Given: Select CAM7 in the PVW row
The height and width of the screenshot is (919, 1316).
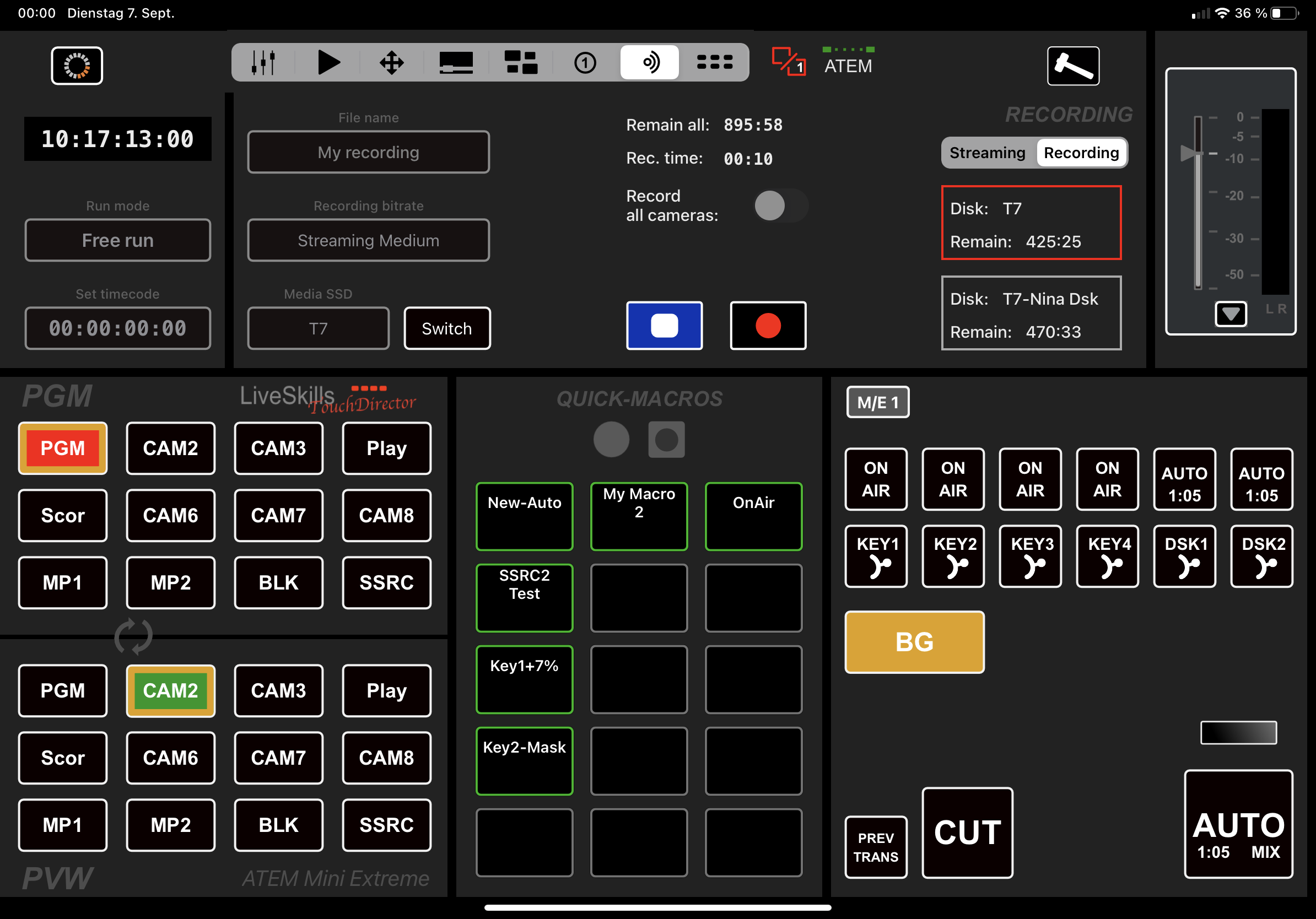Looking at the screenshot, I should point(278,758).
